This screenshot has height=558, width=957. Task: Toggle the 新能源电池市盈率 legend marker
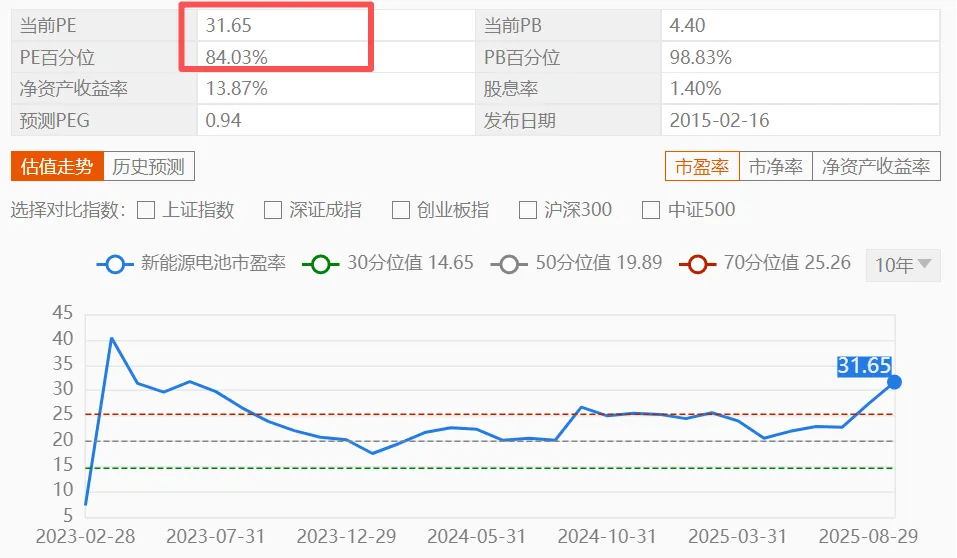[115, 264]
